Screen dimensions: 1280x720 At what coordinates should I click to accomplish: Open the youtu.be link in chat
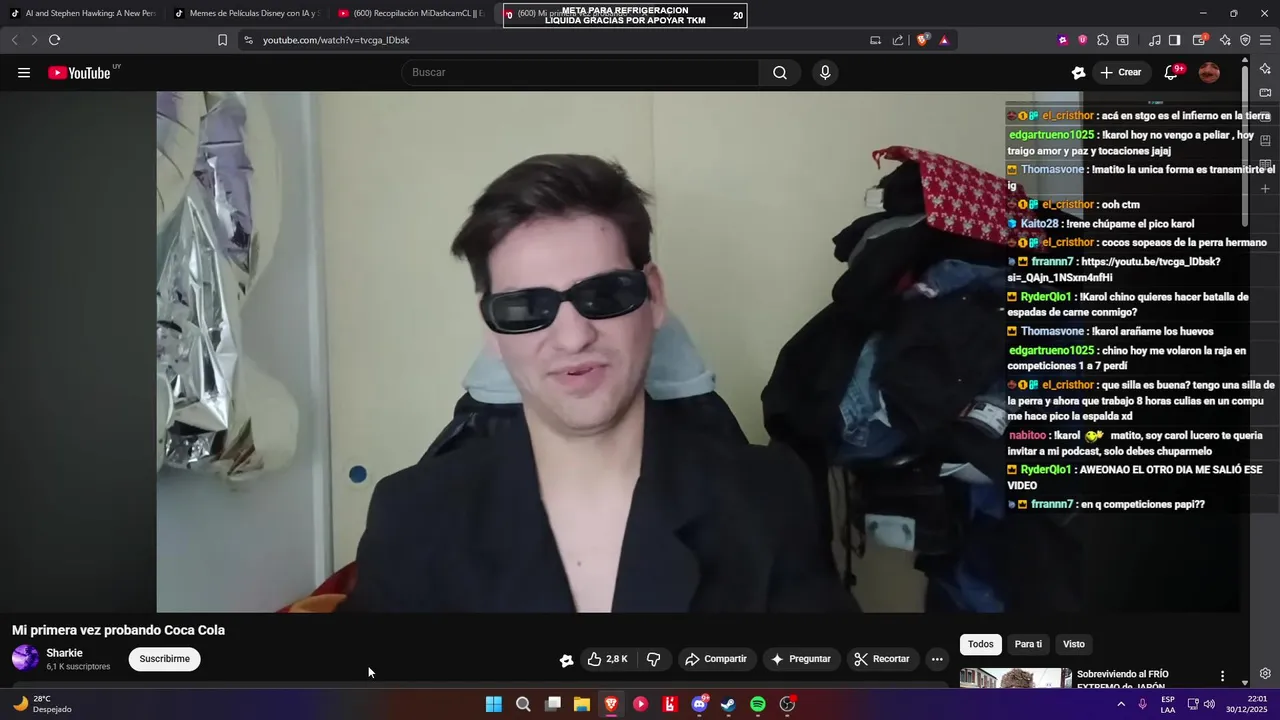pyautogui.click(x=1114, y=269)
